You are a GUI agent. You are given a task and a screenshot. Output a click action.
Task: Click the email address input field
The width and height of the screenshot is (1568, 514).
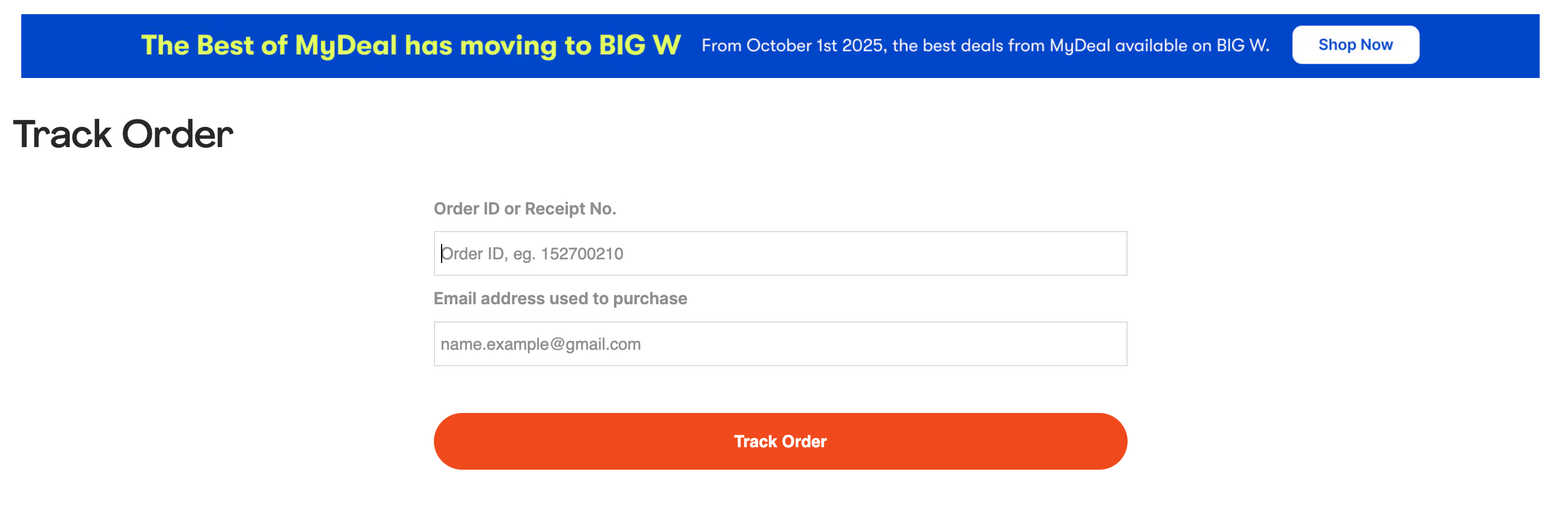(780, 344)
